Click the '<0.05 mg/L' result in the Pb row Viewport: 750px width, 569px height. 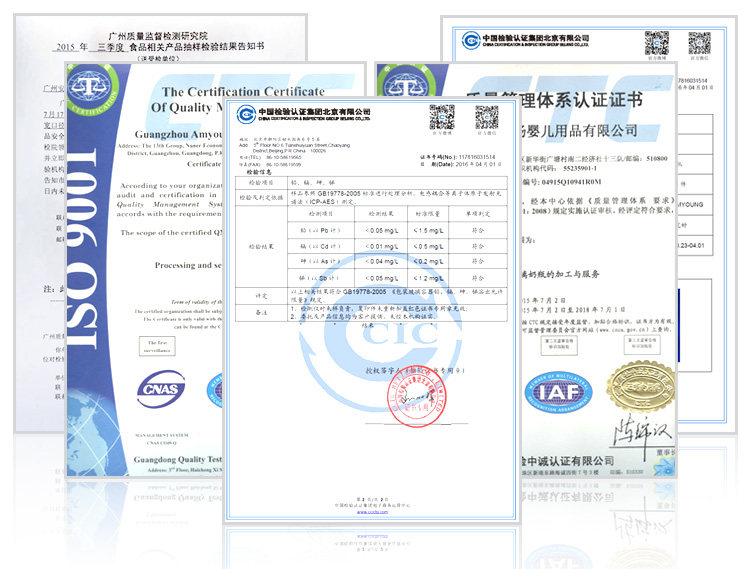coord(381,230)
